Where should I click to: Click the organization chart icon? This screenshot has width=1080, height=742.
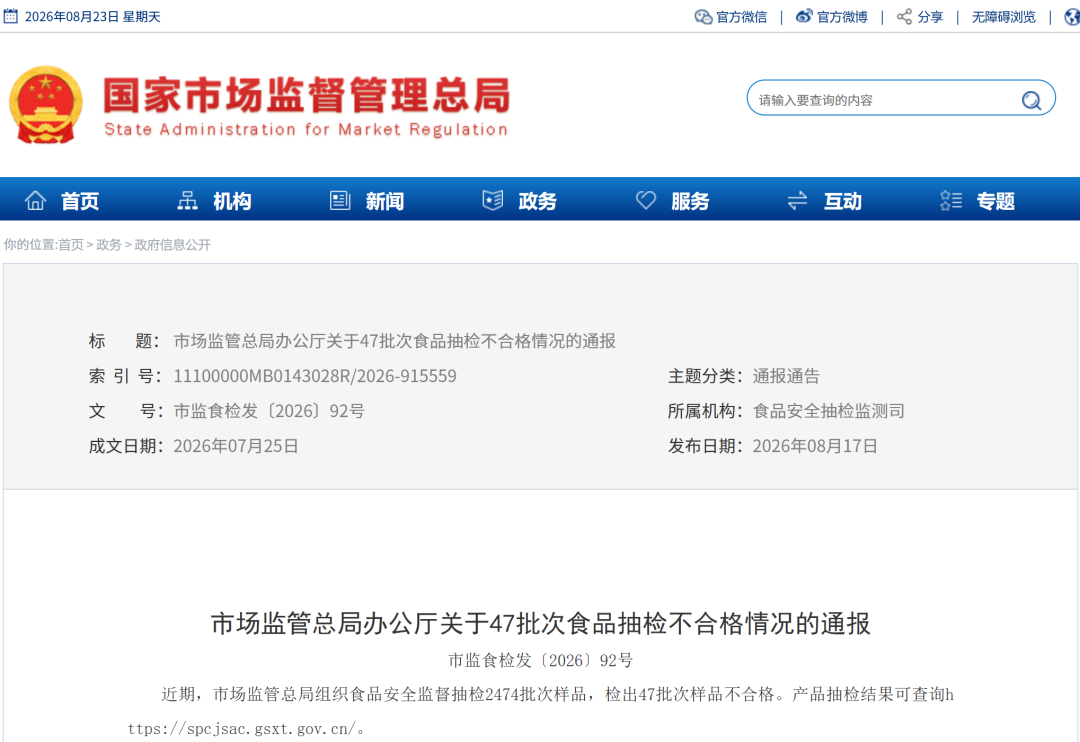click(187, 200)
